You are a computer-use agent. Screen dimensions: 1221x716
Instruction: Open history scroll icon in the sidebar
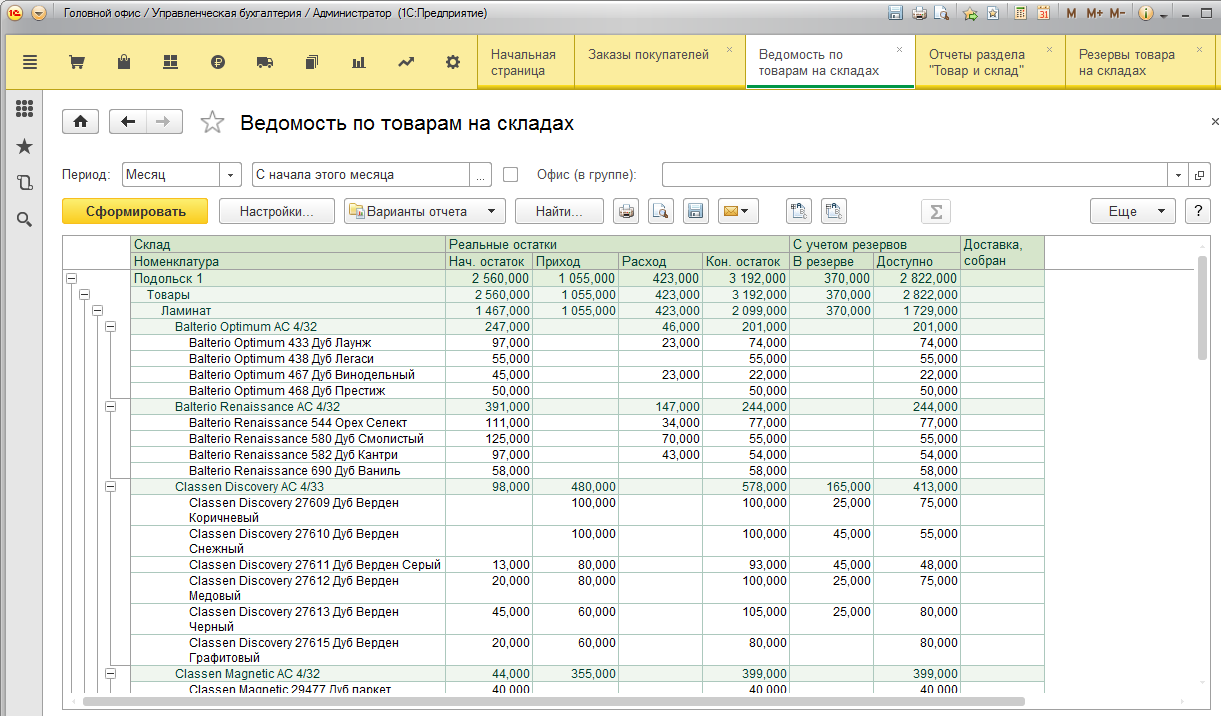coord(25,182)
